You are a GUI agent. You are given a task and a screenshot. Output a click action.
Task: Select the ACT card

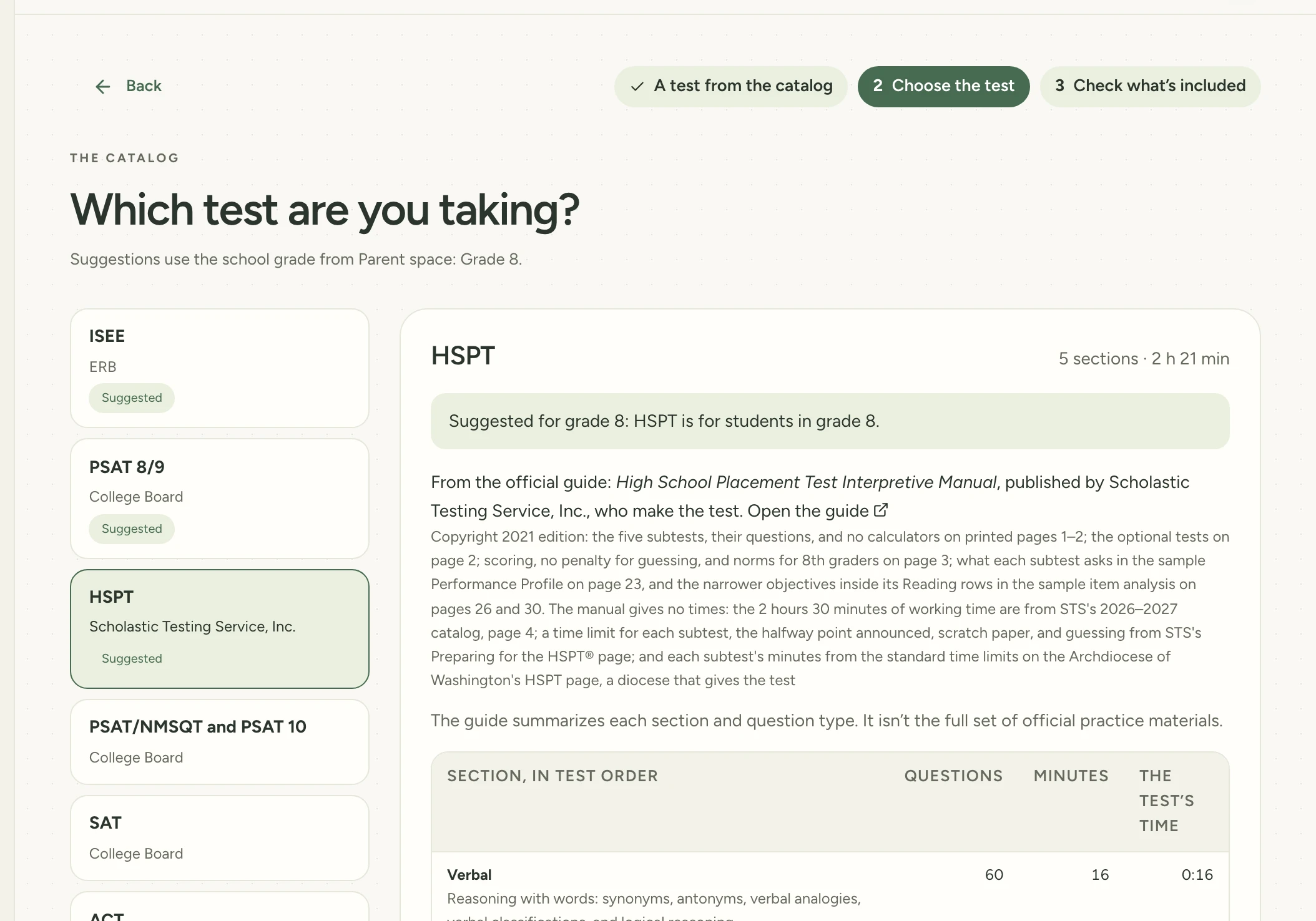click(220, 907)
